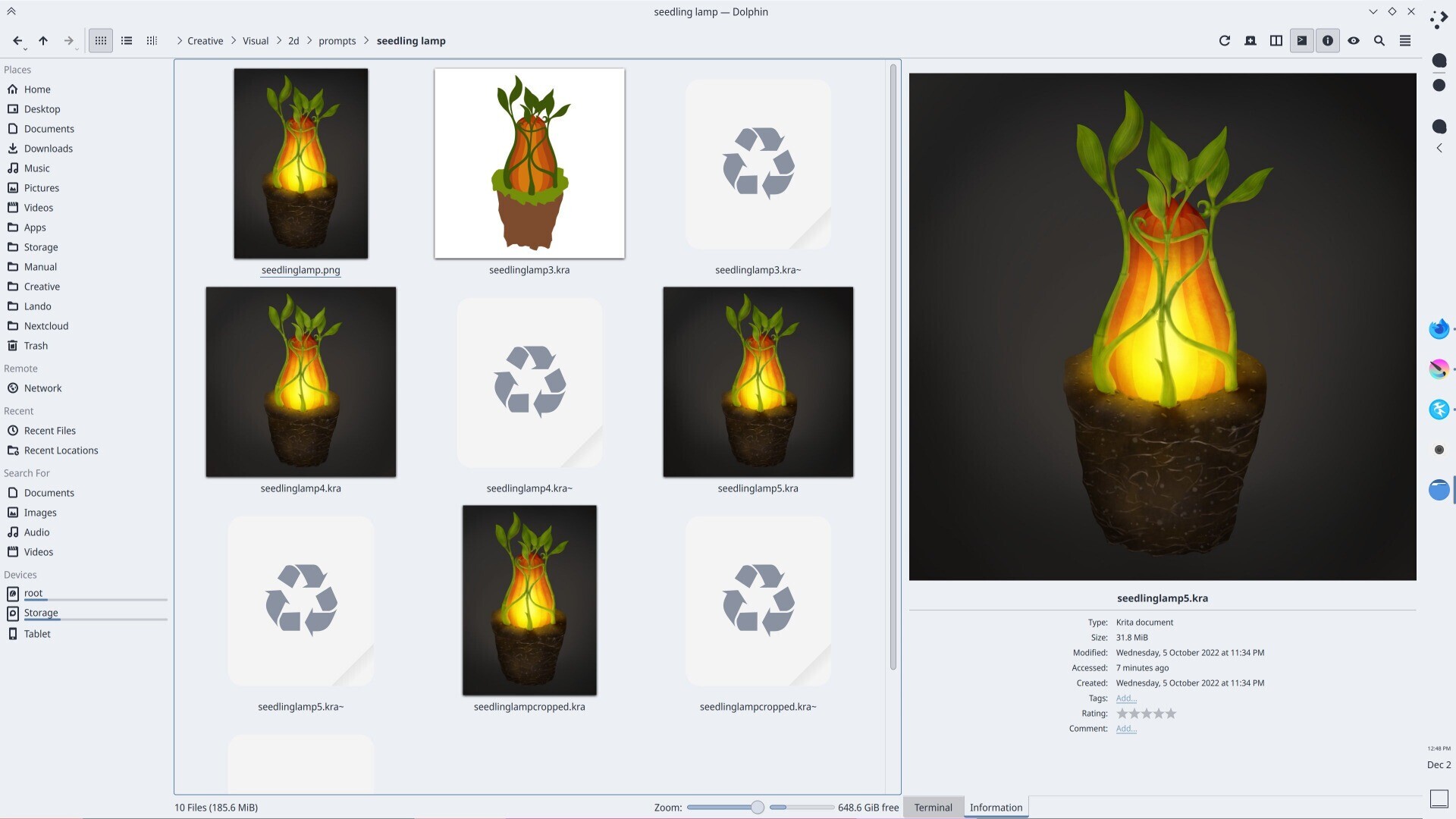Expand breadcrumb chevron before seedling lamp

[366, 41]
